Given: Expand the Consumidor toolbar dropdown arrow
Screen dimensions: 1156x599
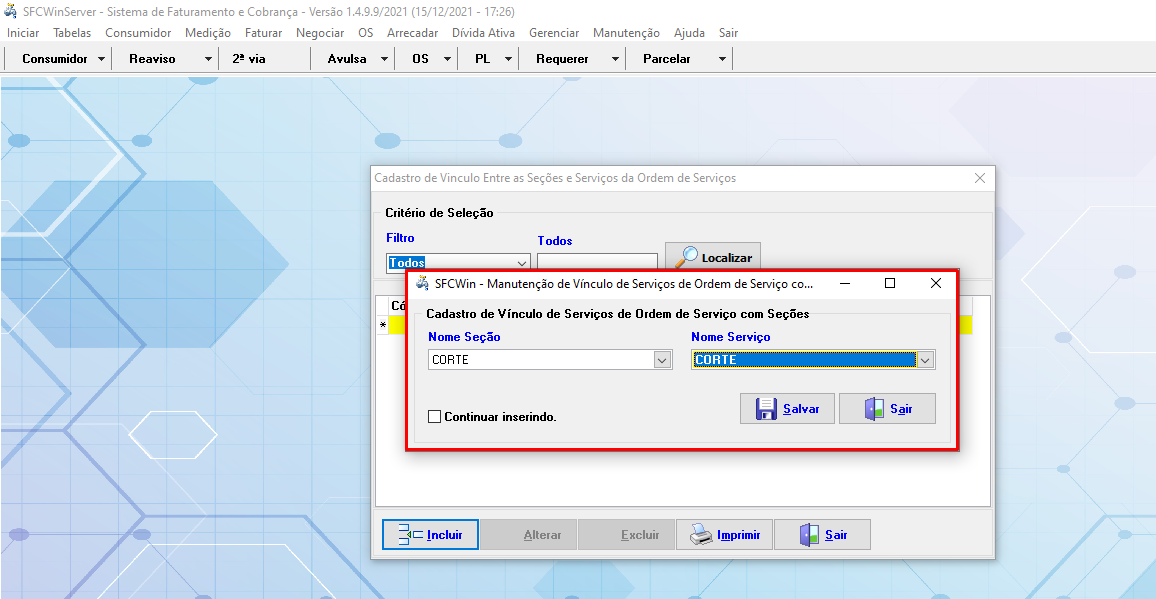Looking at the screenshot, I should pos(102,59).
